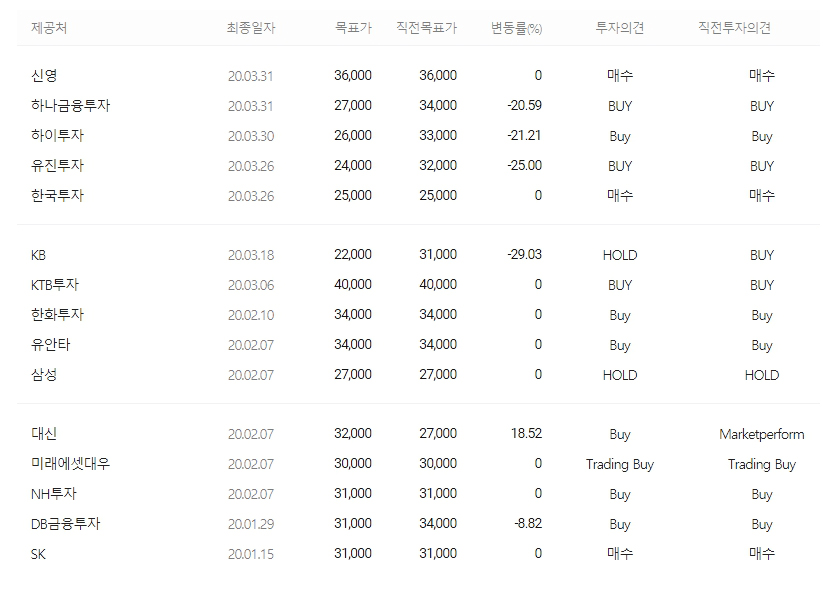The height and width of the screenshot is (589, 830).
Task: Select the 삼성 provider name
Action: pos(44,375)
